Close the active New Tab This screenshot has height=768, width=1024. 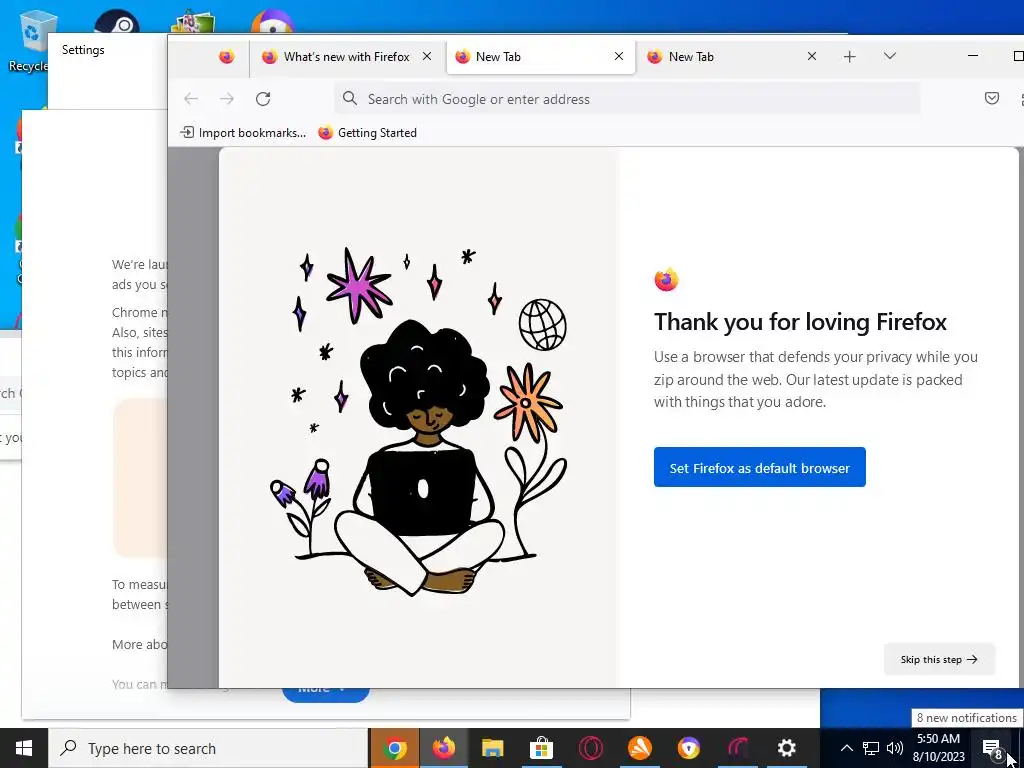click(x=618, y=56)
